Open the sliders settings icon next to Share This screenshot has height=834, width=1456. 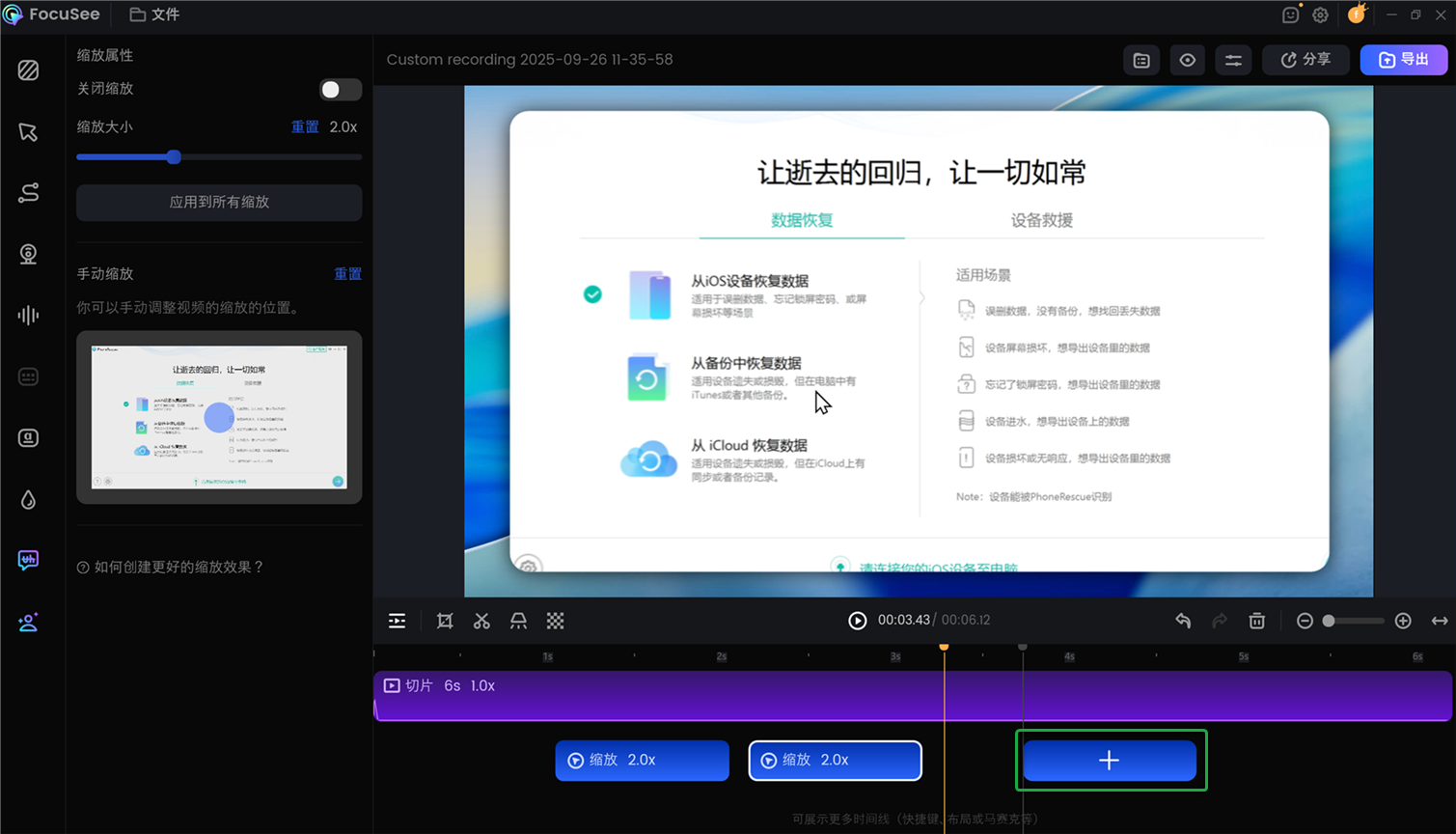1233,60
